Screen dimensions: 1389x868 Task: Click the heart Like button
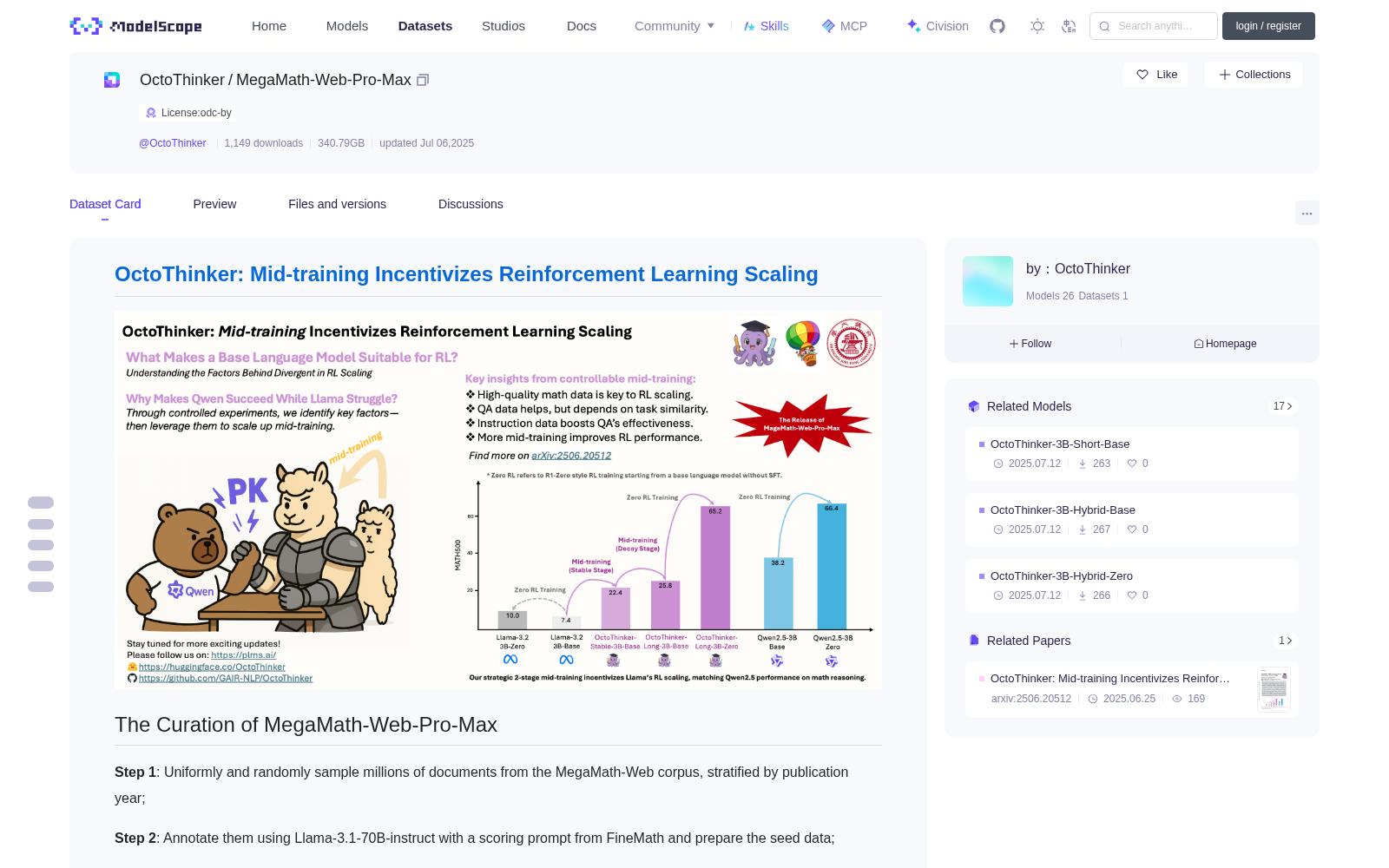point(1155,75)
